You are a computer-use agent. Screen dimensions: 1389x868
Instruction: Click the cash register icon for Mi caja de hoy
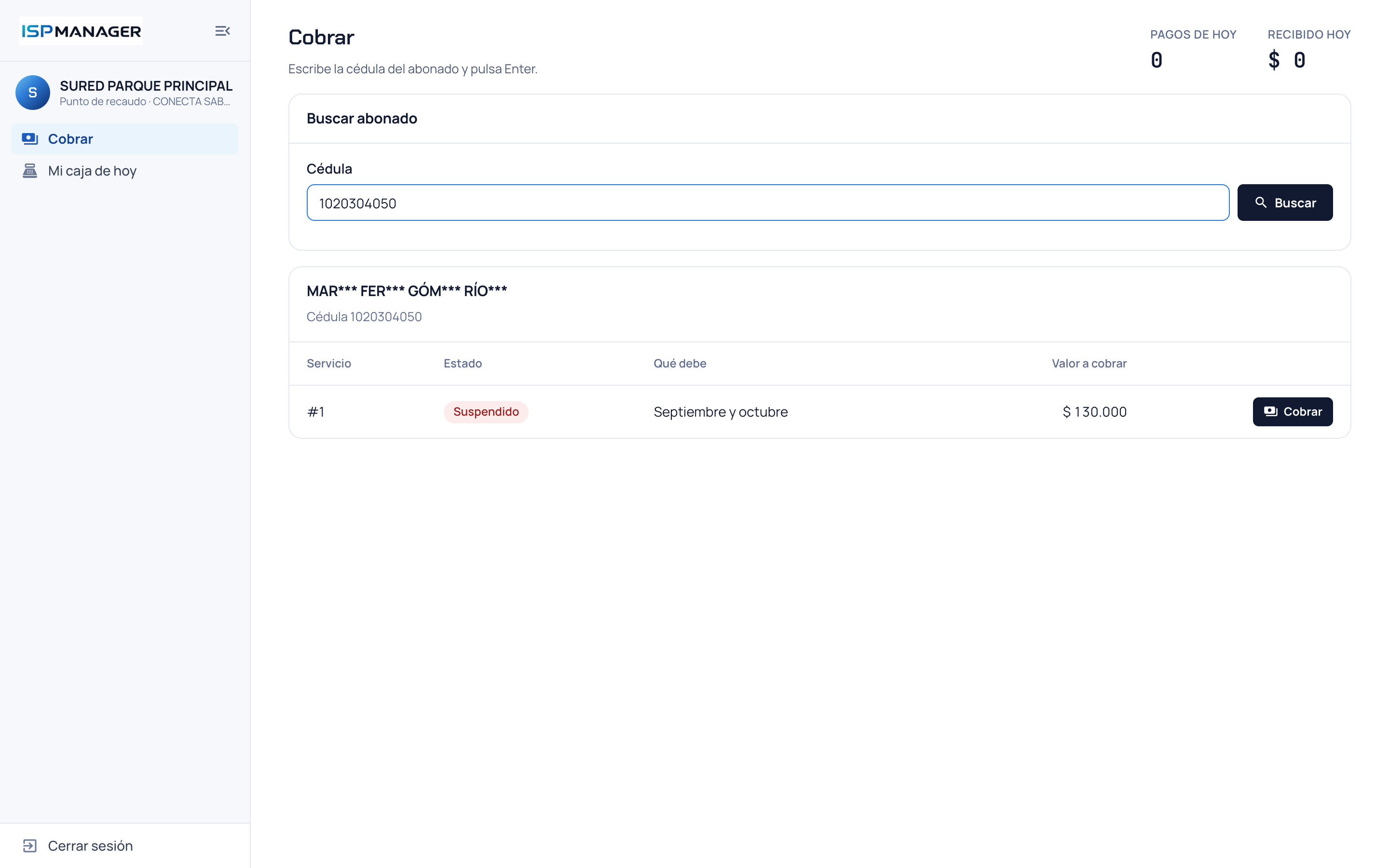(x=30, y=171)
